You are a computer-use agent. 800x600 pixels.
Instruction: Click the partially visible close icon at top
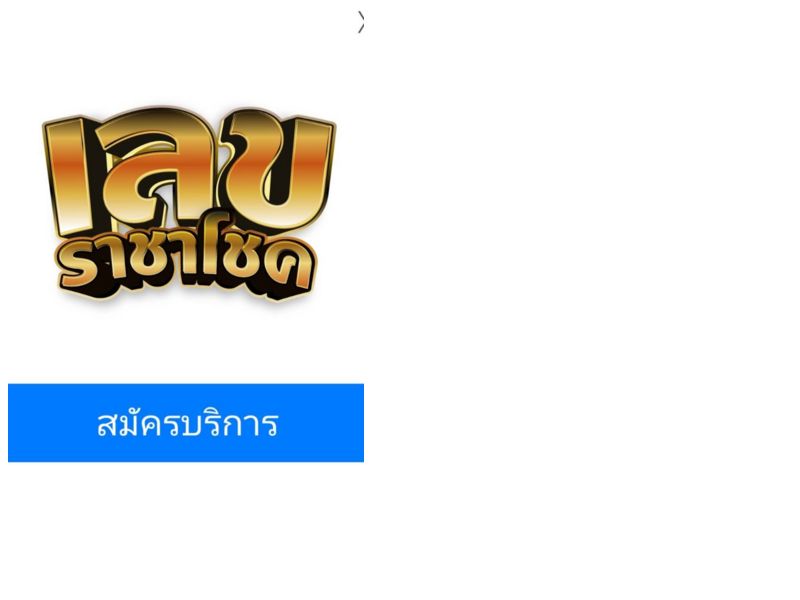[x=361, y=22]
